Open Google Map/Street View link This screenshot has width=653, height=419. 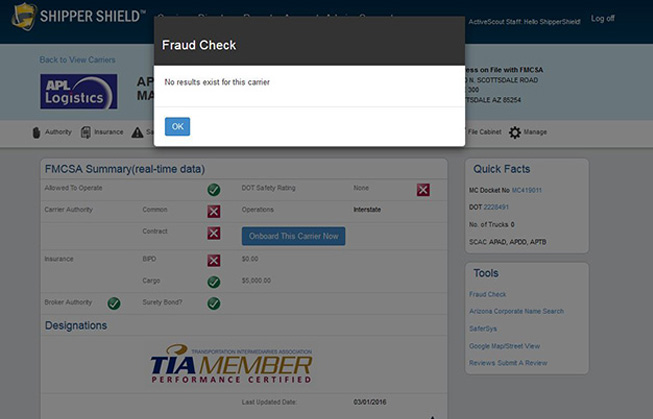[x=504, y=345]
